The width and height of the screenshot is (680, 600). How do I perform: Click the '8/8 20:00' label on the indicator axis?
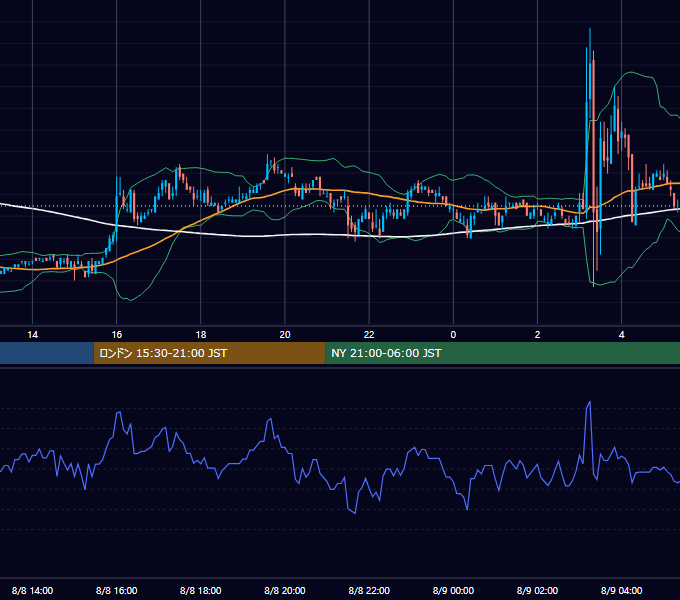[285, 590]
